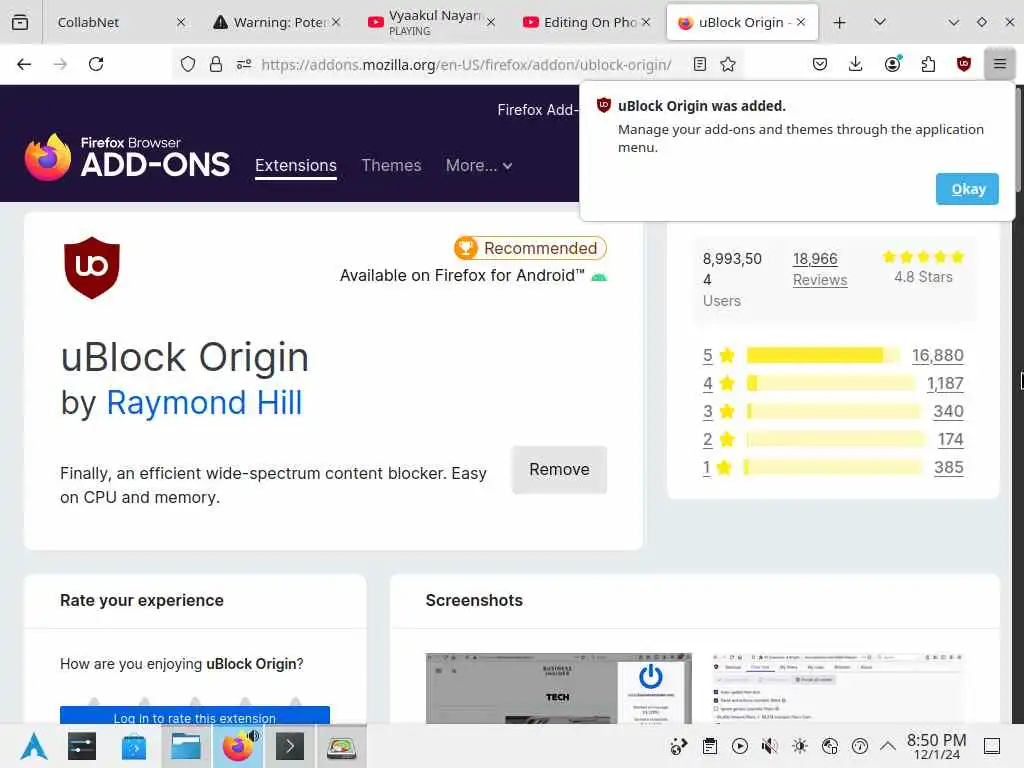Open the application launcher in taskbar

pos(33,746)
